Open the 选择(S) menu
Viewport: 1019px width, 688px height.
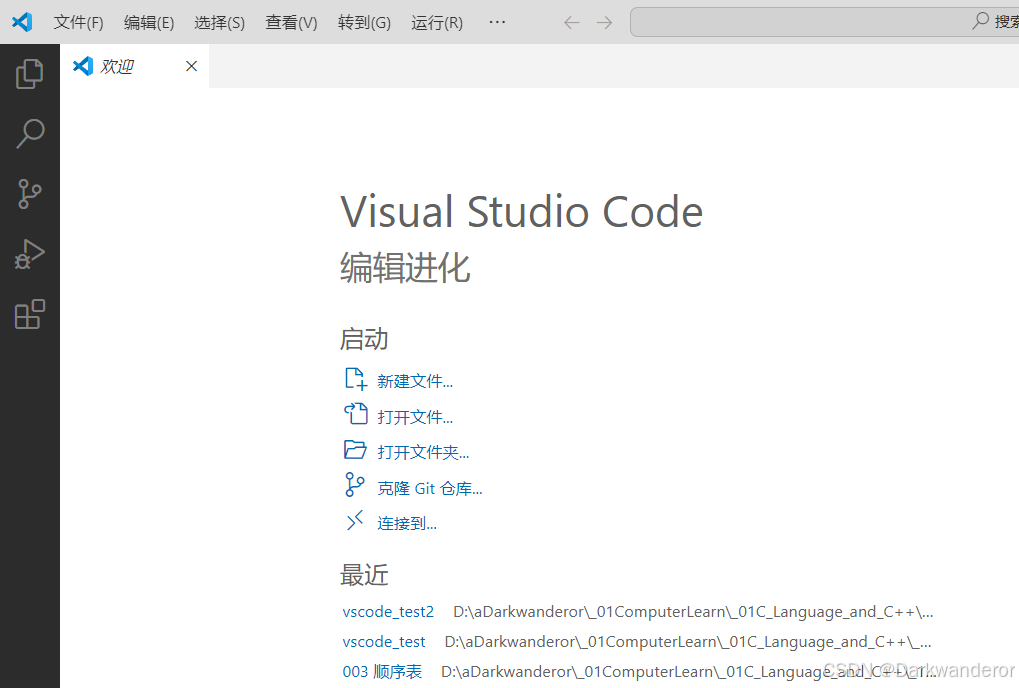(220, 23)
